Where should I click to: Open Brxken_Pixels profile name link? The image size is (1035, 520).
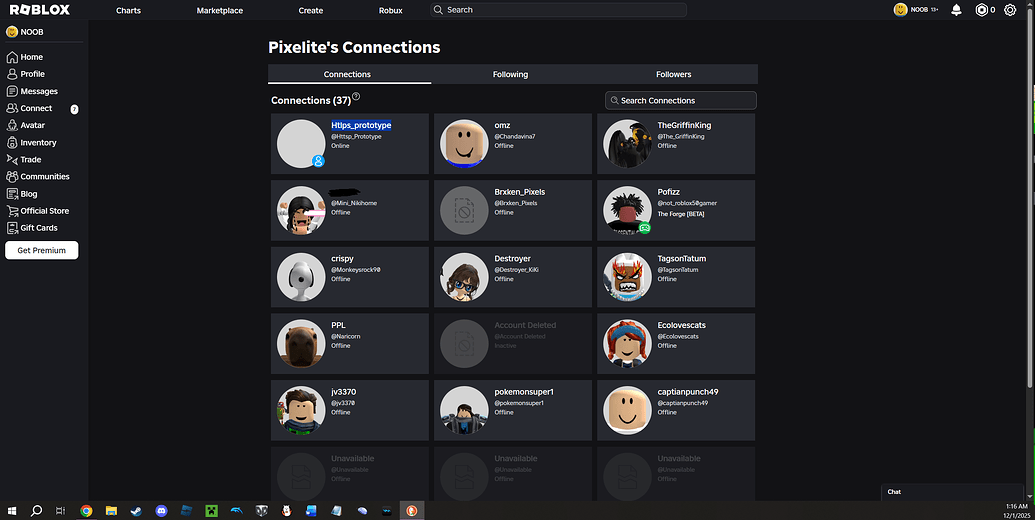(x=519, y=192)
